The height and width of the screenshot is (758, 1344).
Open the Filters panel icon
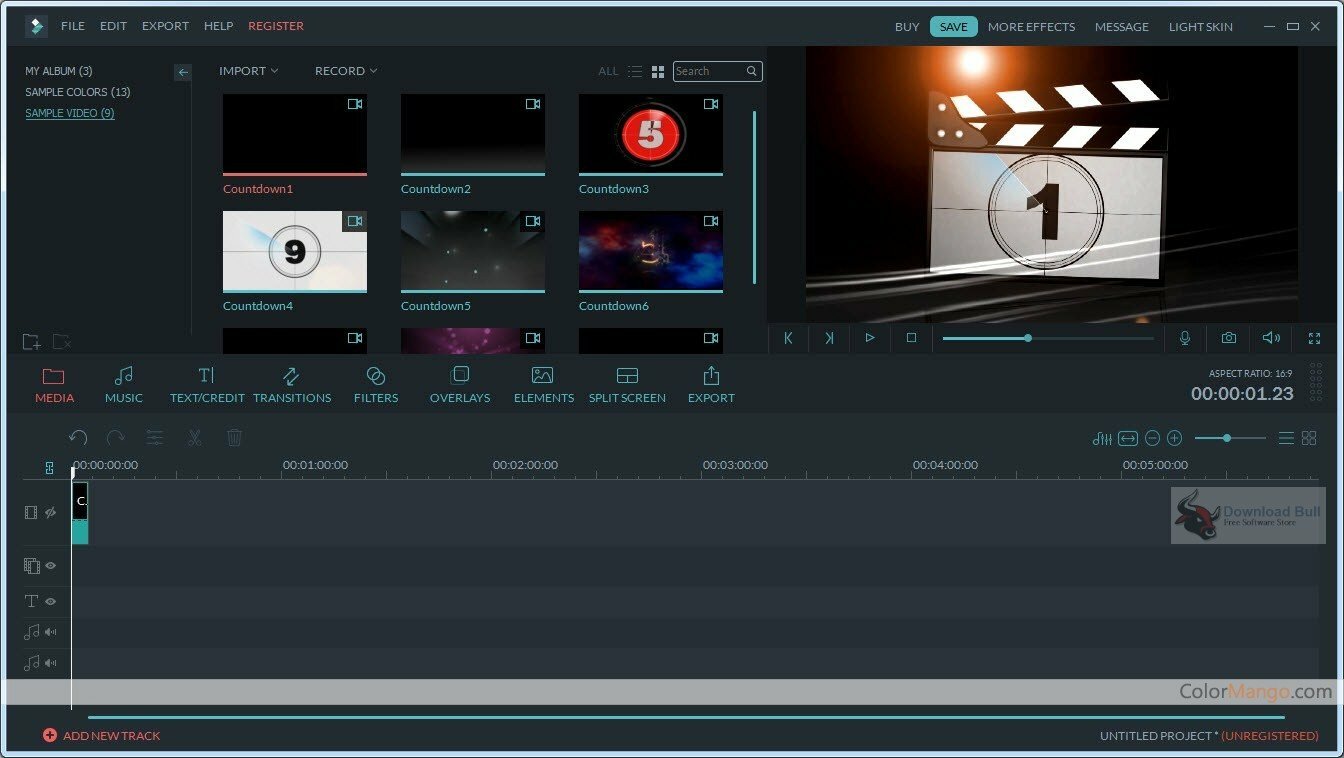[x=376, y=385]
